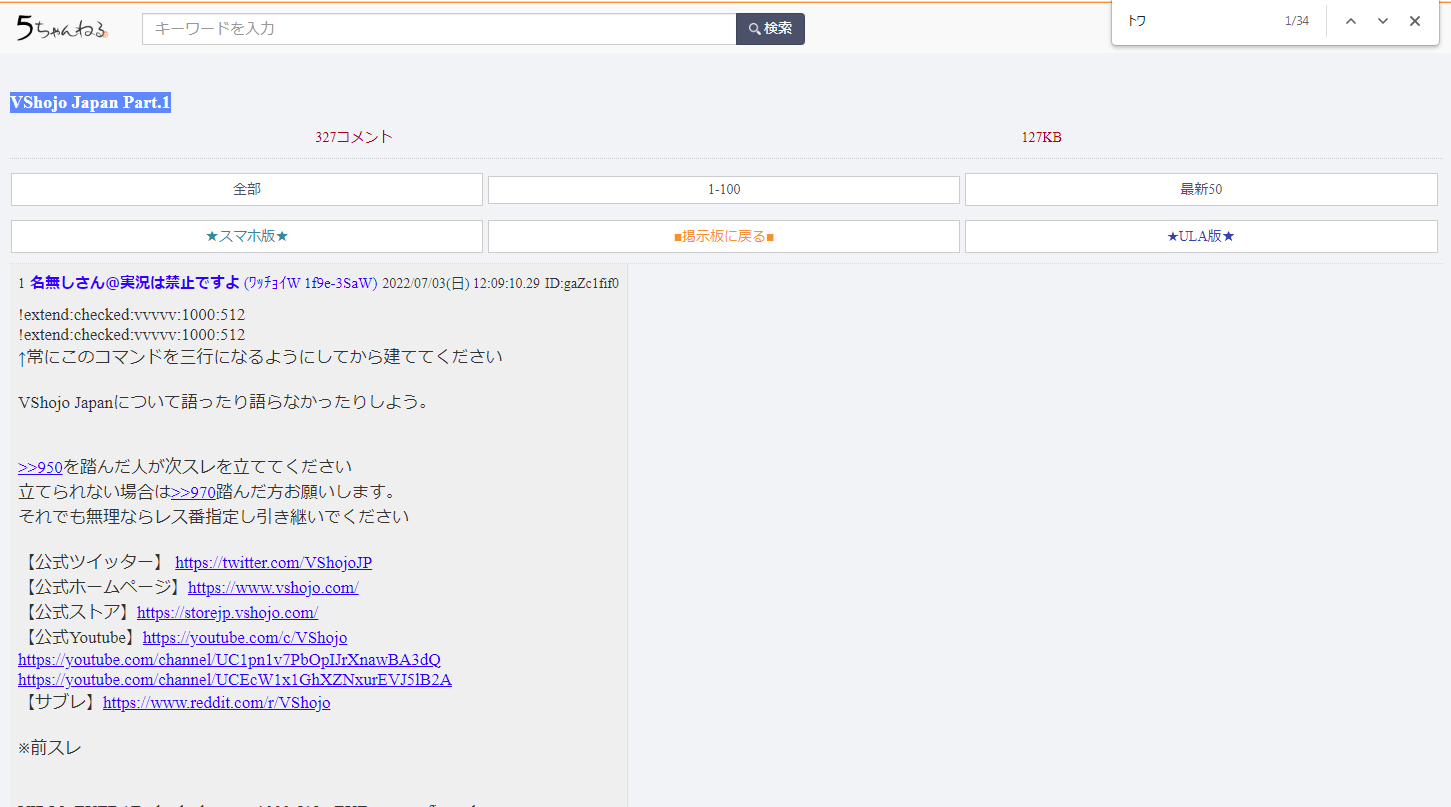Click the 5channel logo
The width and height of the screenshot is (1451, 807).
62,29
